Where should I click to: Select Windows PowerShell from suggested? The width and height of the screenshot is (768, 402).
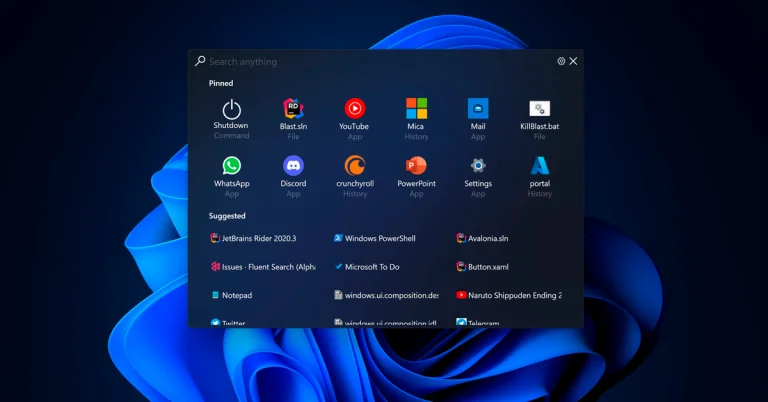click(379, 239)
